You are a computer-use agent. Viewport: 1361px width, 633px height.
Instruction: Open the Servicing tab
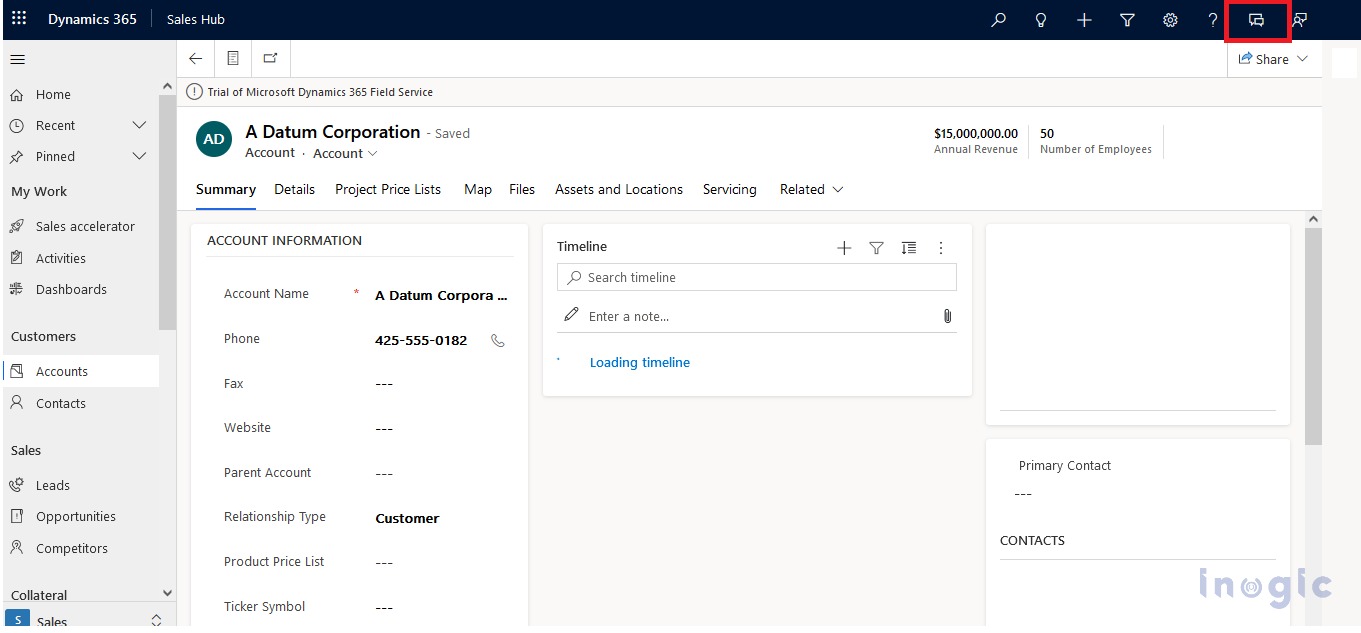[730, 189]
